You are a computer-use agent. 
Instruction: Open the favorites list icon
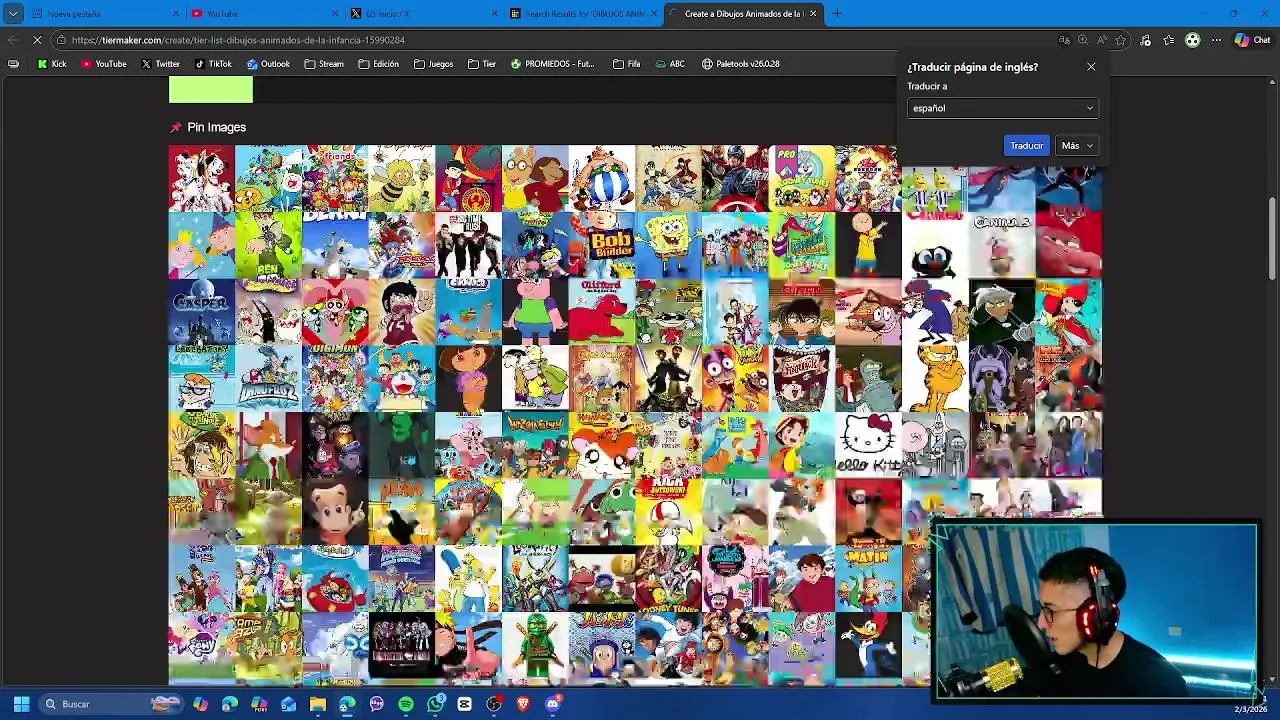(x=1168, y=40)
